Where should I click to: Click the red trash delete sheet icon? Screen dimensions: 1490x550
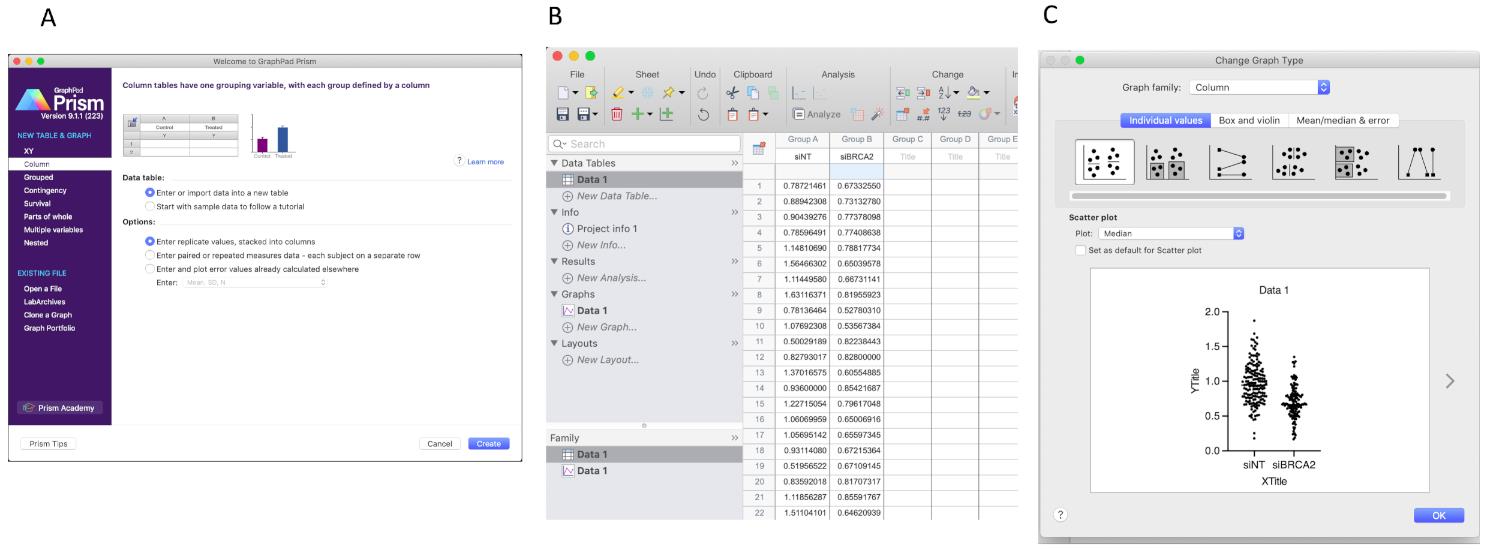tap(616, 114)
